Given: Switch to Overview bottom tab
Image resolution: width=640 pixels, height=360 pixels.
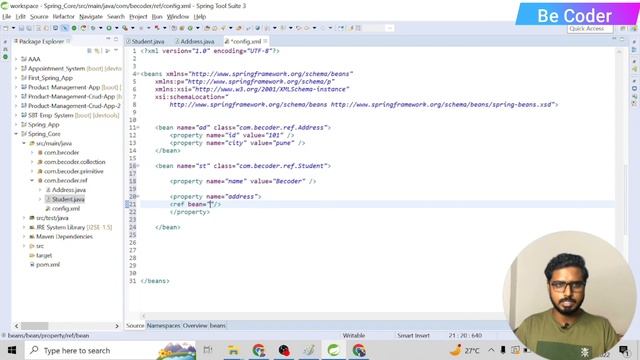Looking at the screenshot, I should click(x=195, y=326).
